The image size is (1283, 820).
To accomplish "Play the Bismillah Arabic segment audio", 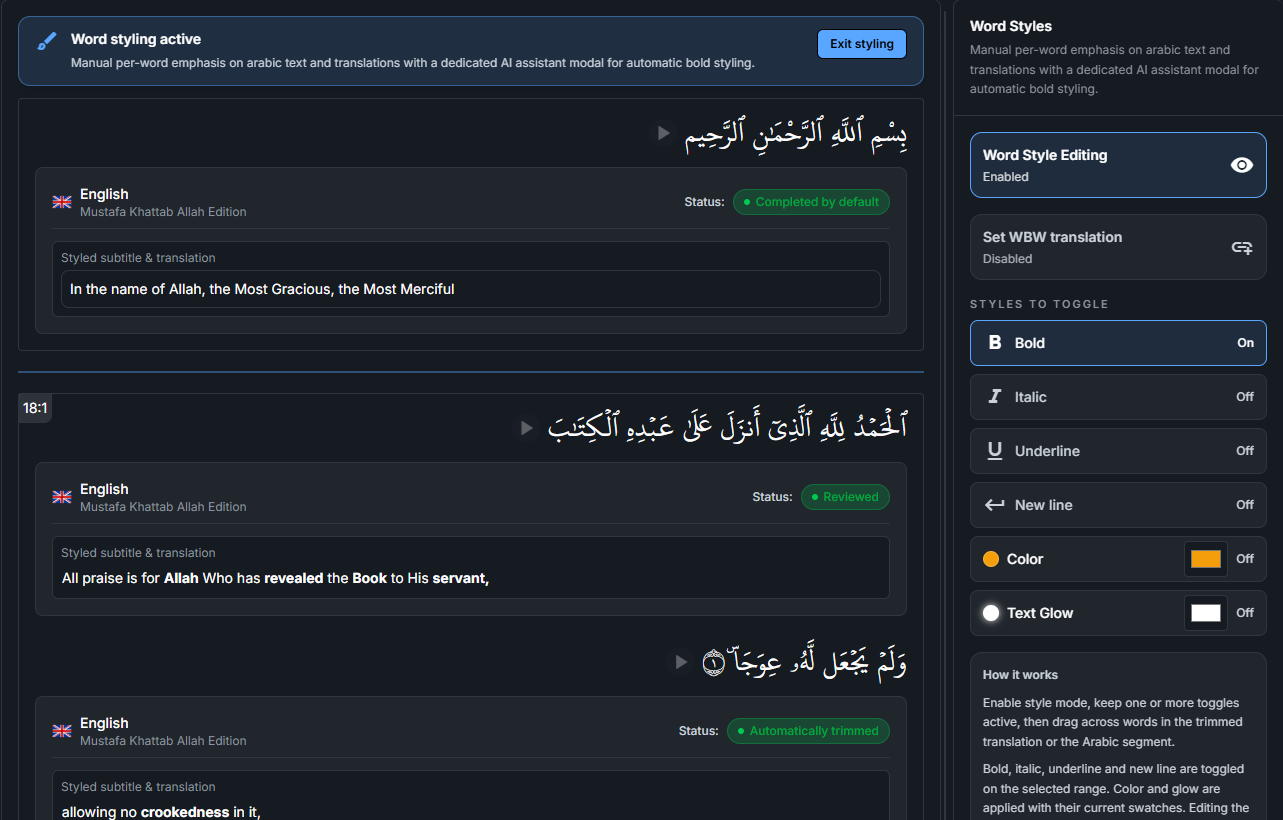I will coord(663,133).
